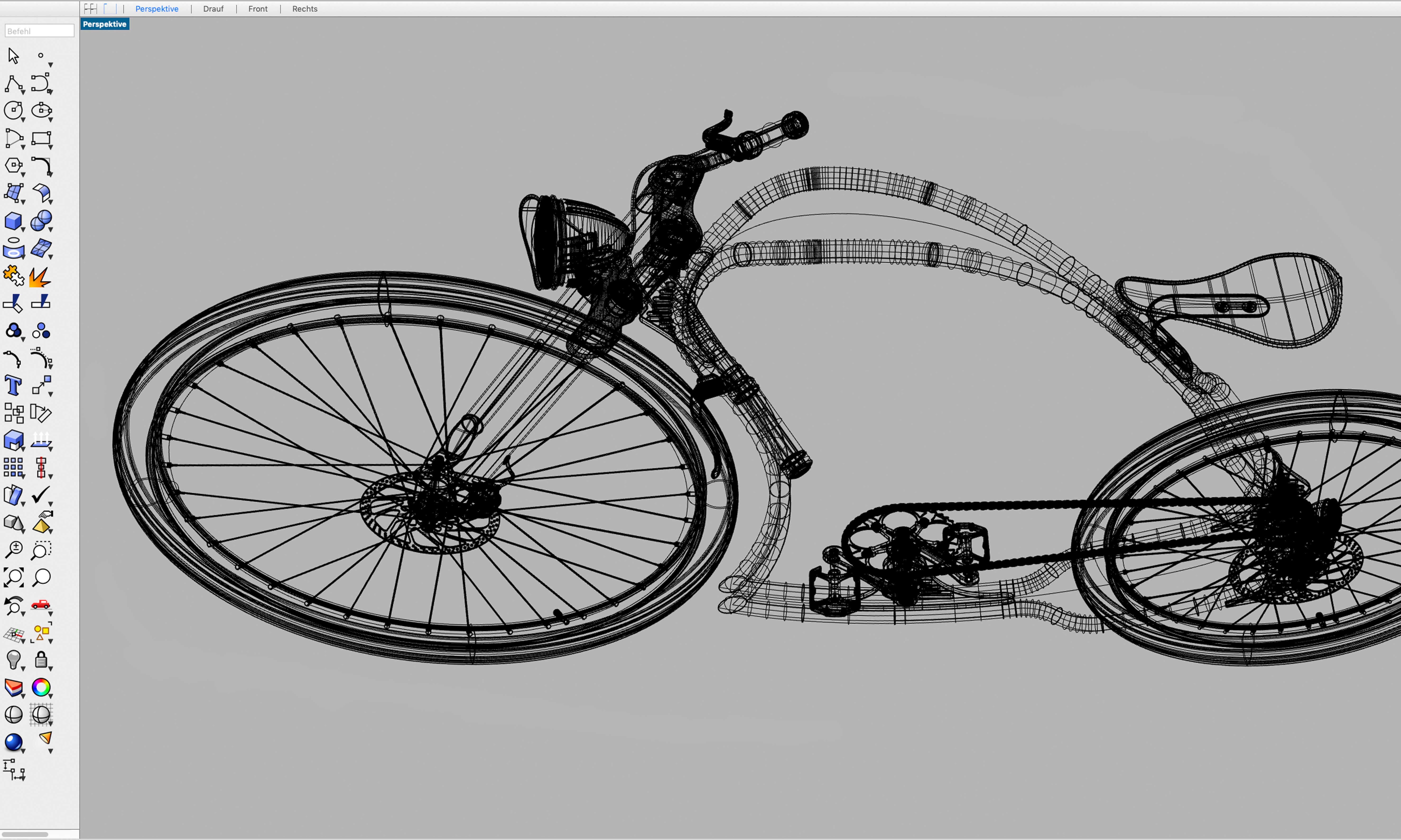Click the puzzle-piece Join tool

tap(14, 276)
